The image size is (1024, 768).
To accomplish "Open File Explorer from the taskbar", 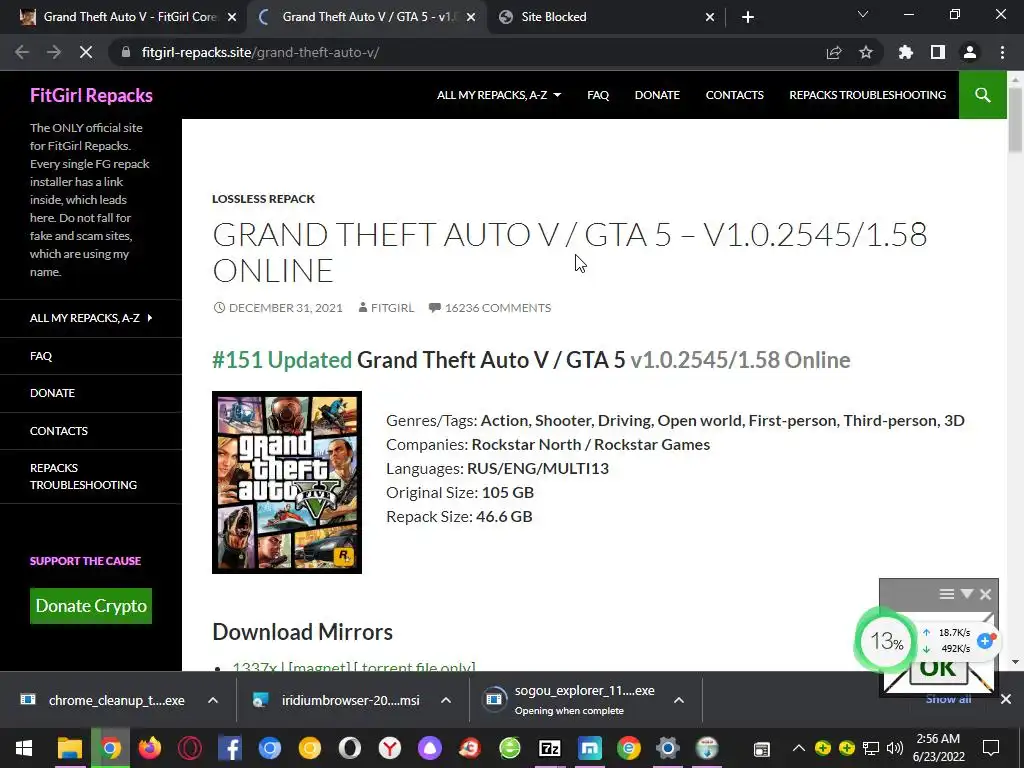I will tap(69, 748).
